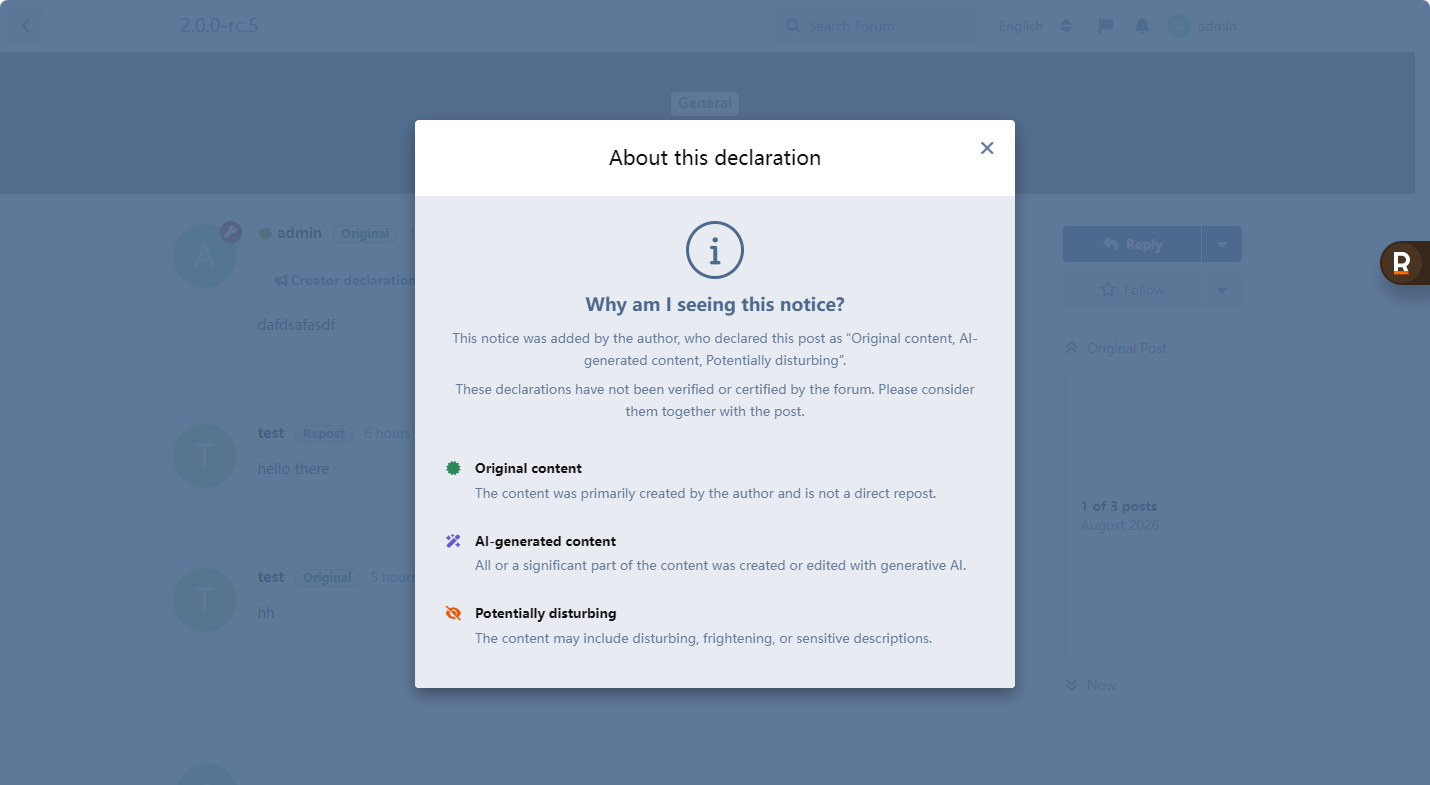The height and width of the screenshot is (785, 1430).
Task: Click the Potentially disturbing heading
Action: [545, 613]
